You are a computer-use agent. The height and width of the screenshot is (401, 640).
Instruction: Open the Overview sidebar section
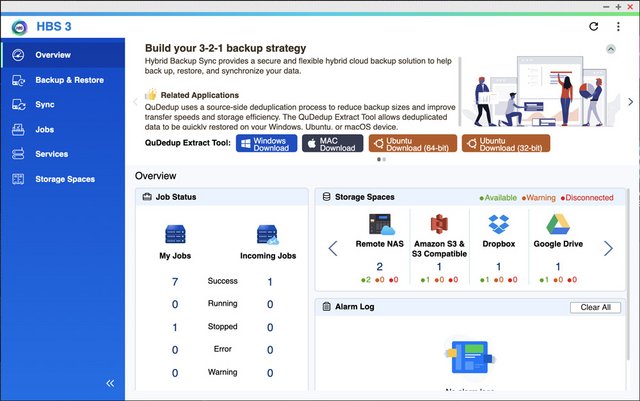63,55
